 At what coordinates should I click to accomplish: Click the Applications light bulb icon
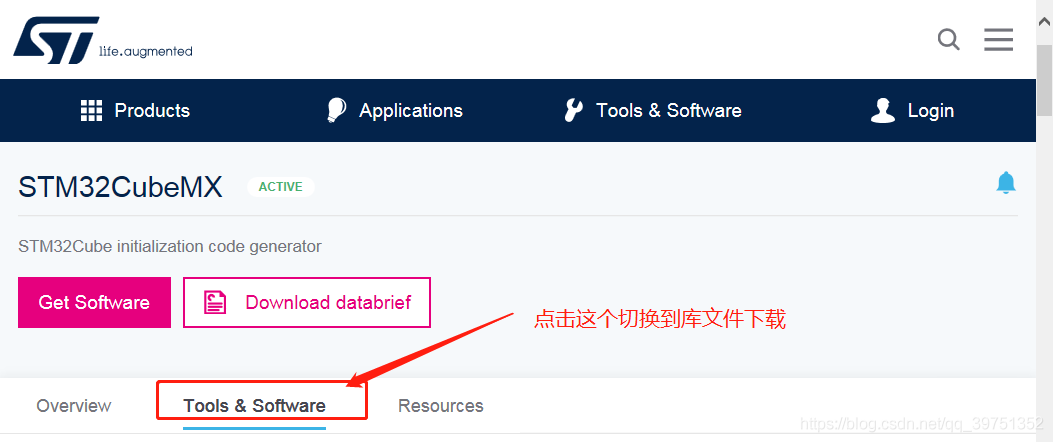[x=336, y=110]
